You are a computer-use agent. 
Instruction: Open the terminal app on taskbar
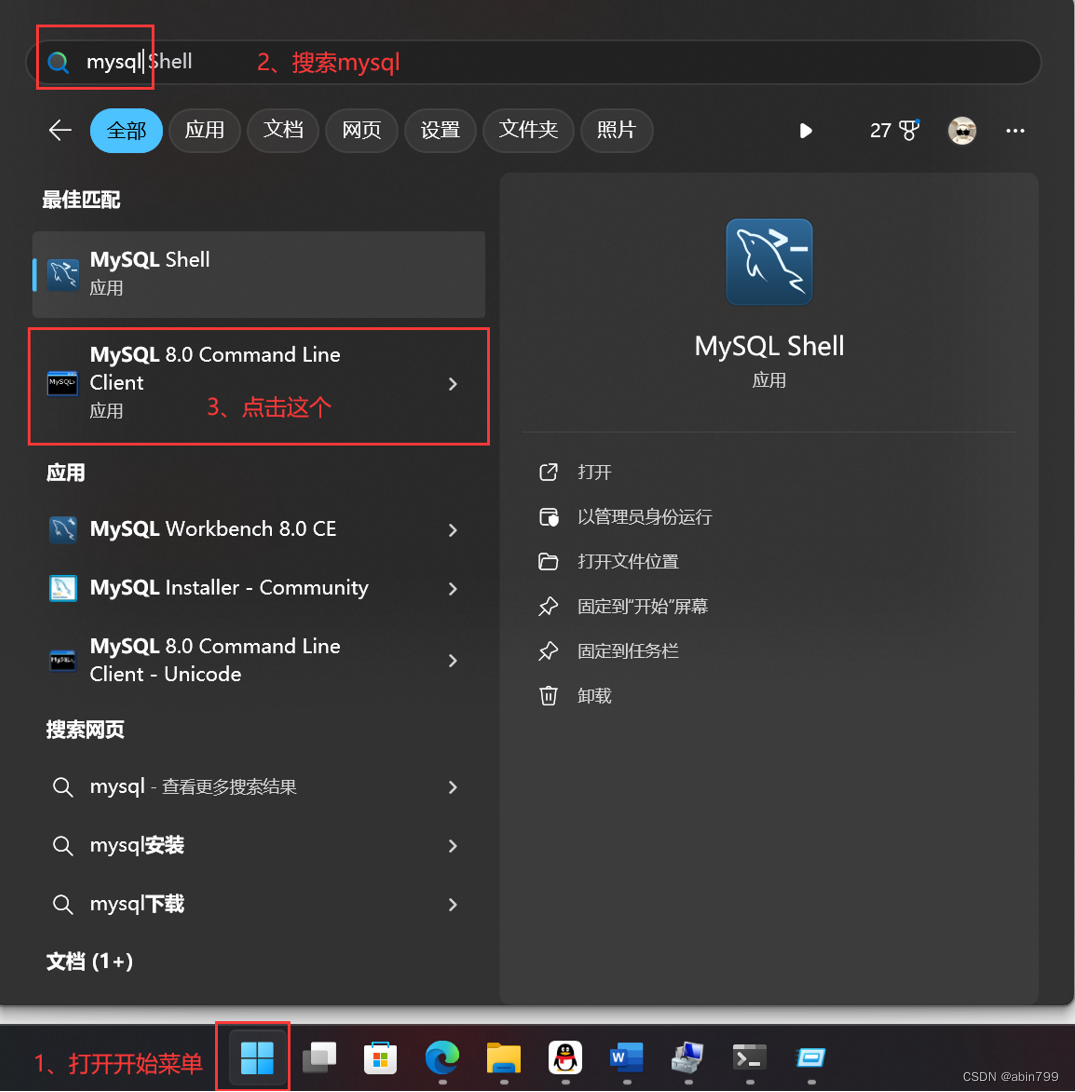tap(750, 1058)
